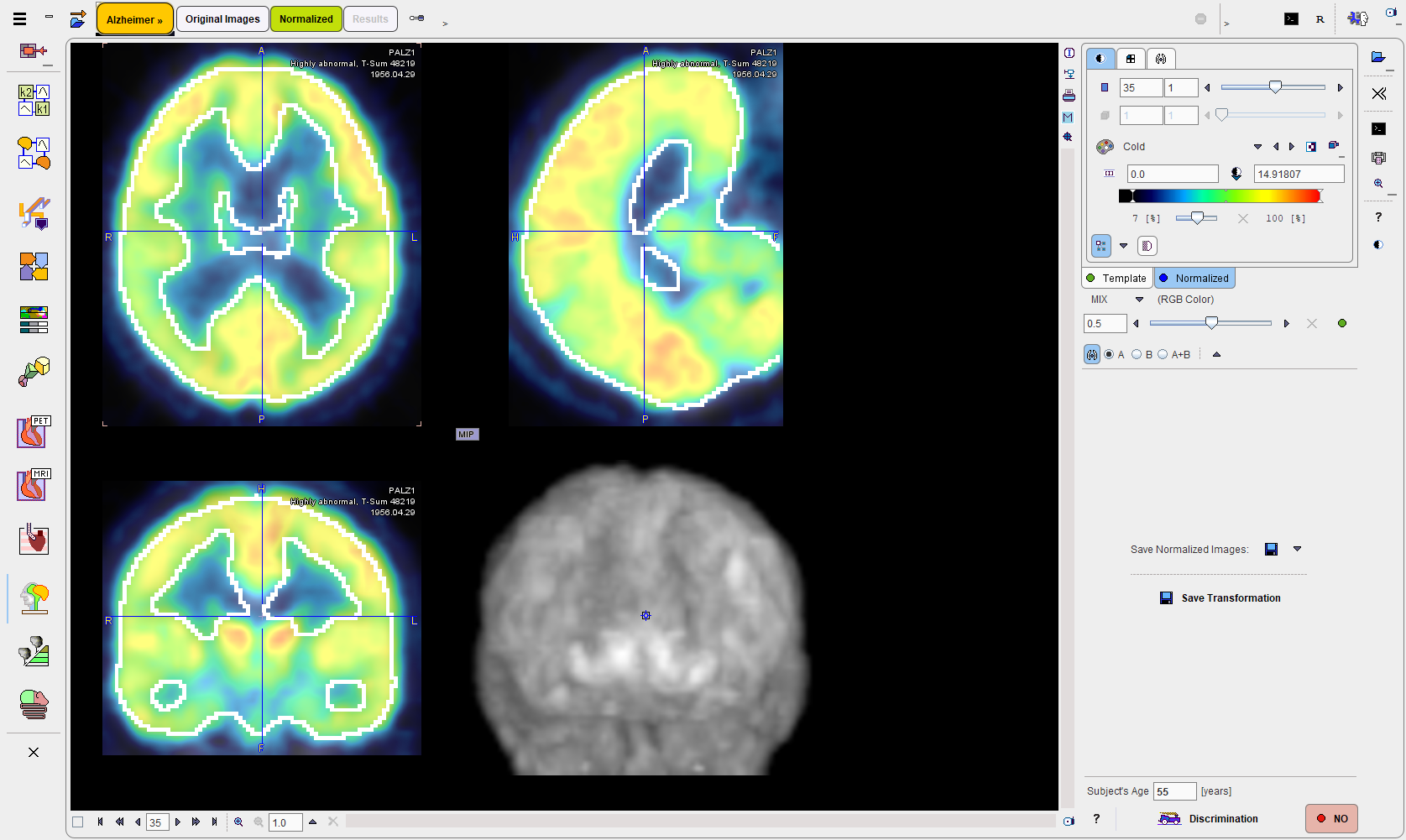Click zoom in magnifier below the viewport
This screenshot has width=1406, height=840.
[238, 822]
